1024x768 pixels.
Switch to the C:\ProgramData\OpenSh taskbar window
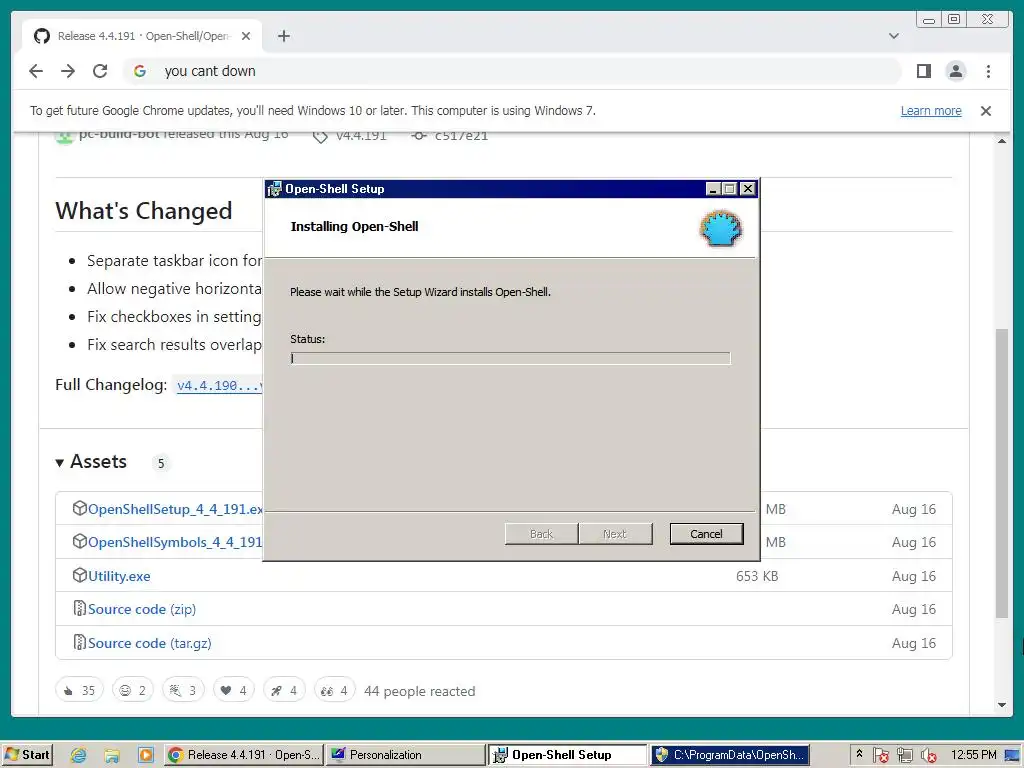click(x=729, y=755)
